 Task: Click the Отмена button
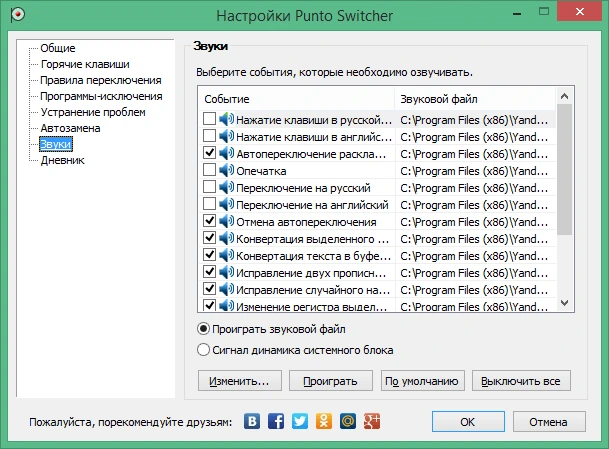549,422
